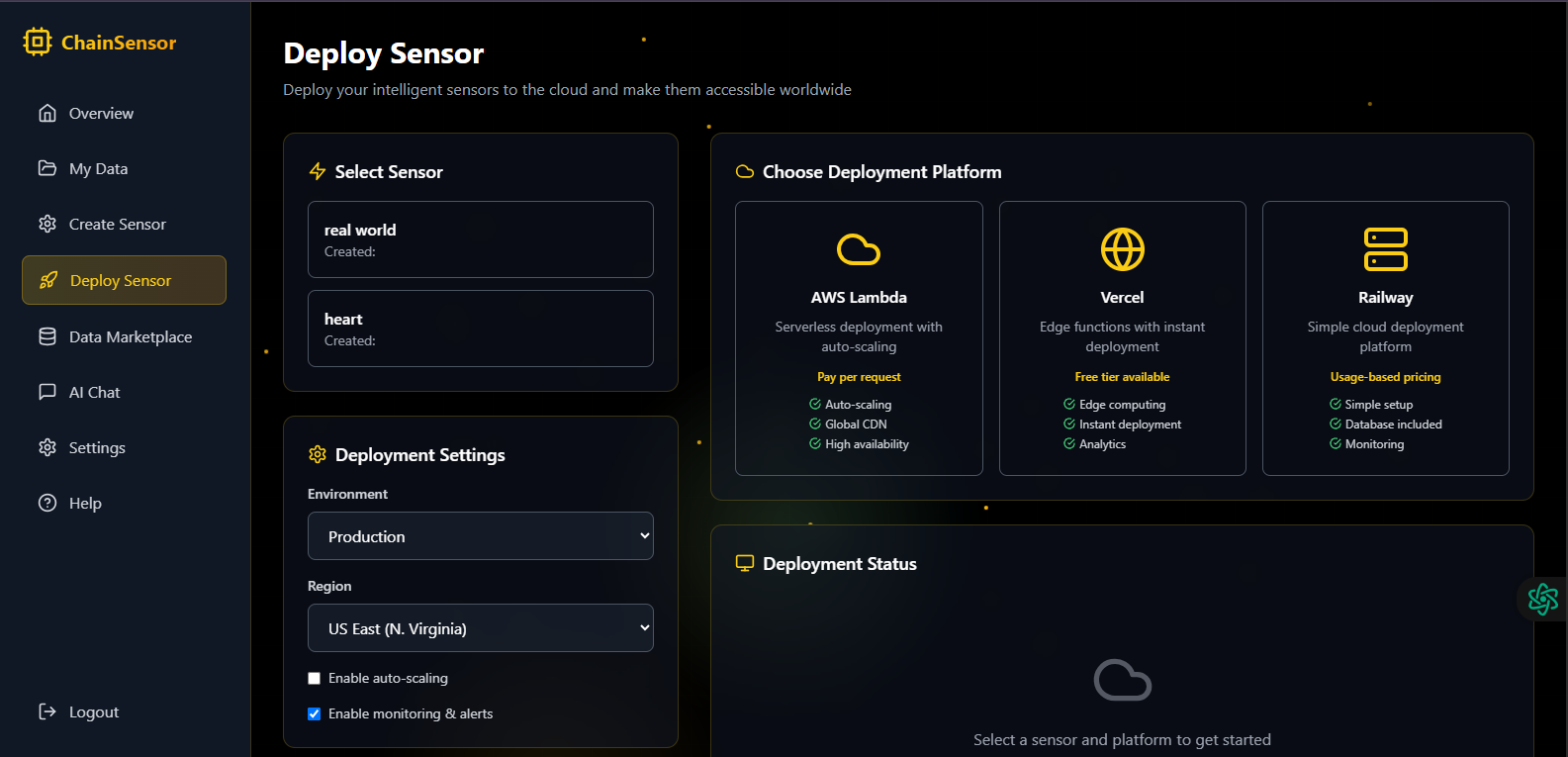1568x757 pixels.
Task: Click the Logout arrow icon
Action: point(47,711)
